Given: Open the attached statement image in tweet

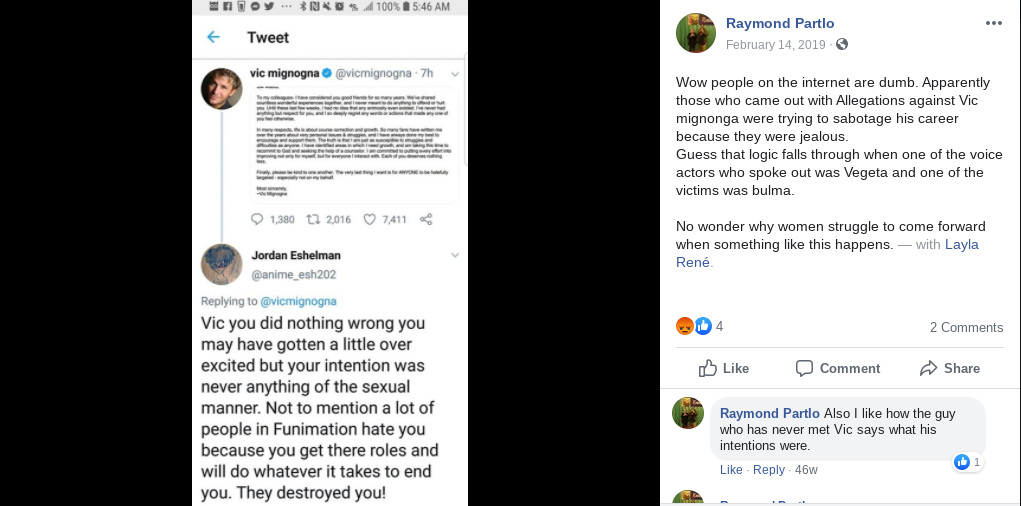Looking at the screenshot, I should point(355,145).
